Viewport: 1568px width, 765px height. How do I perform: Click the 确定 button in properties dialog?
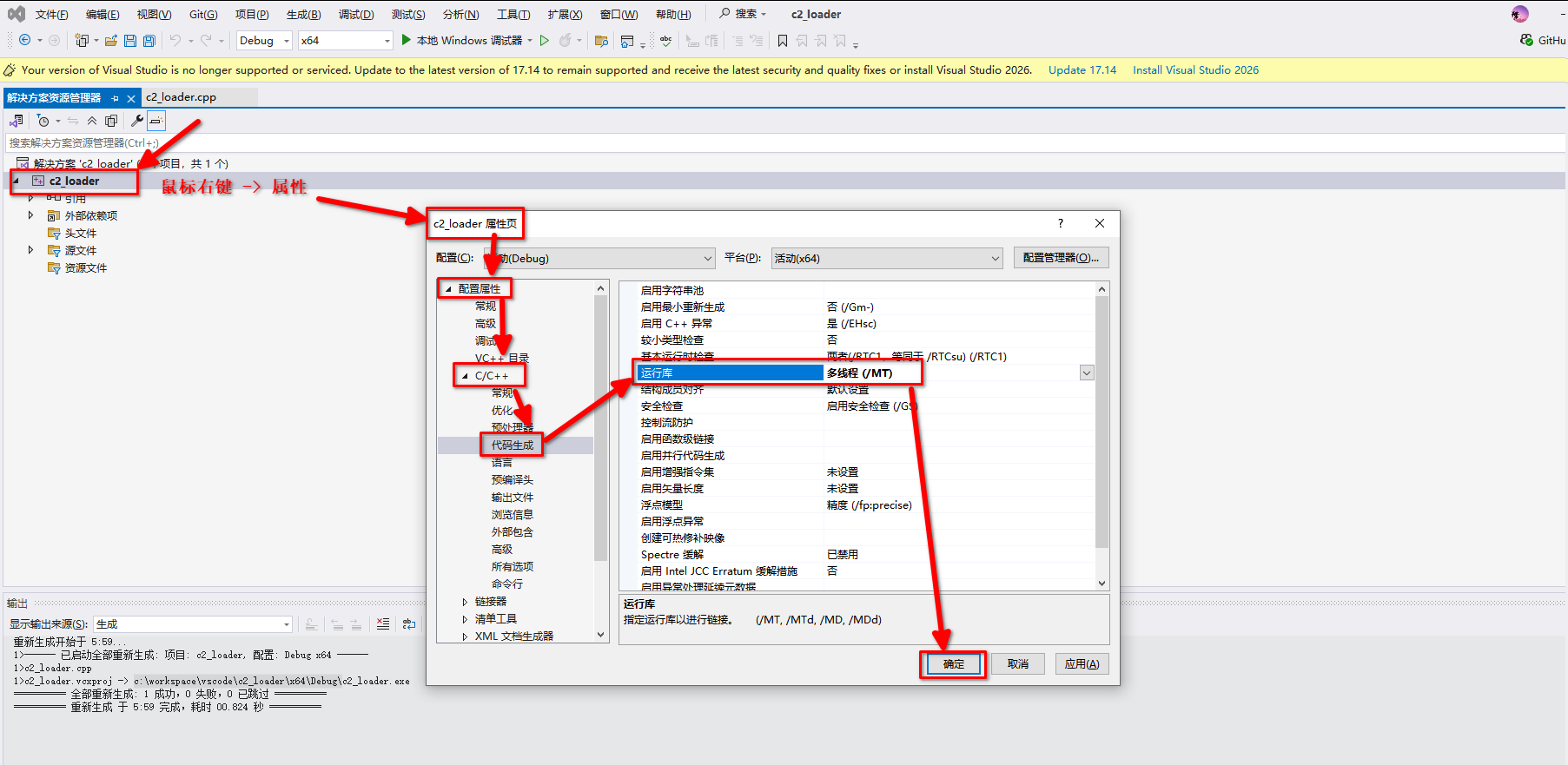click(x=953, y=664)
